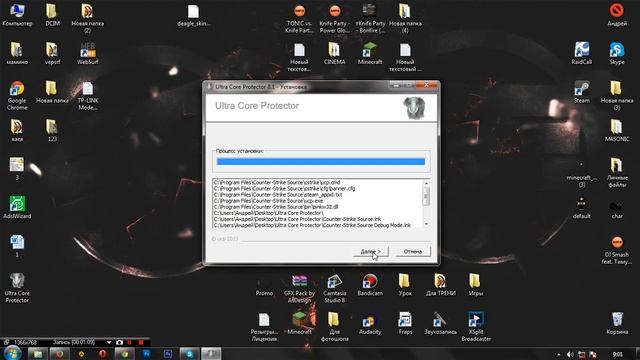This screenshot has width=640, height=360.
Task: Open the Урок folder icon
Action: (405, 284)
